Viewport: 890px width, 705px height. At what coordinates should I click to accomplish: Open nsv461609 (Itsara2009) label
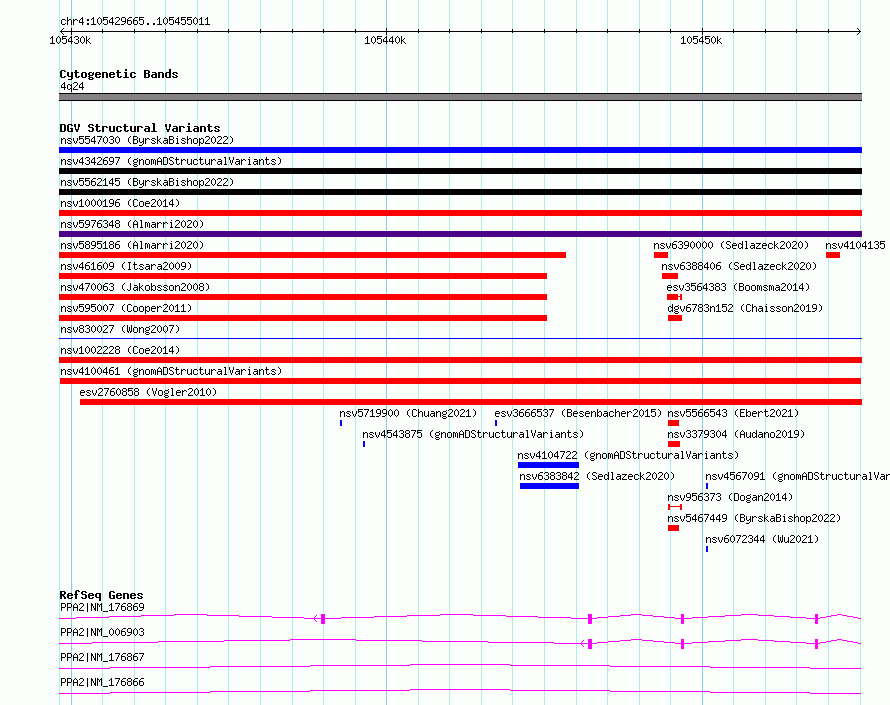(x=126, y=266)
